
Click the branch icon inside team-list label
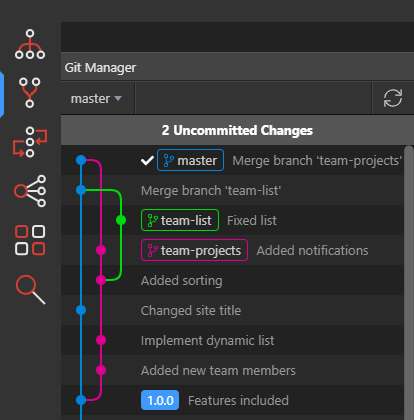(x=152, y=220)
